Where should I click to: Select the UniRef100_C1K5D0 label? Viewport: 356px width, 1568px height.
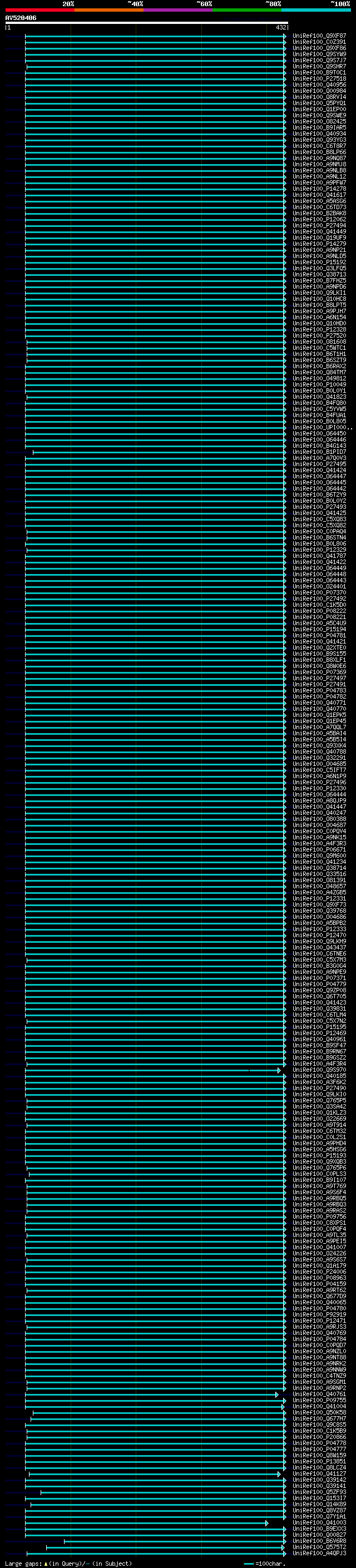coord(319,605)
